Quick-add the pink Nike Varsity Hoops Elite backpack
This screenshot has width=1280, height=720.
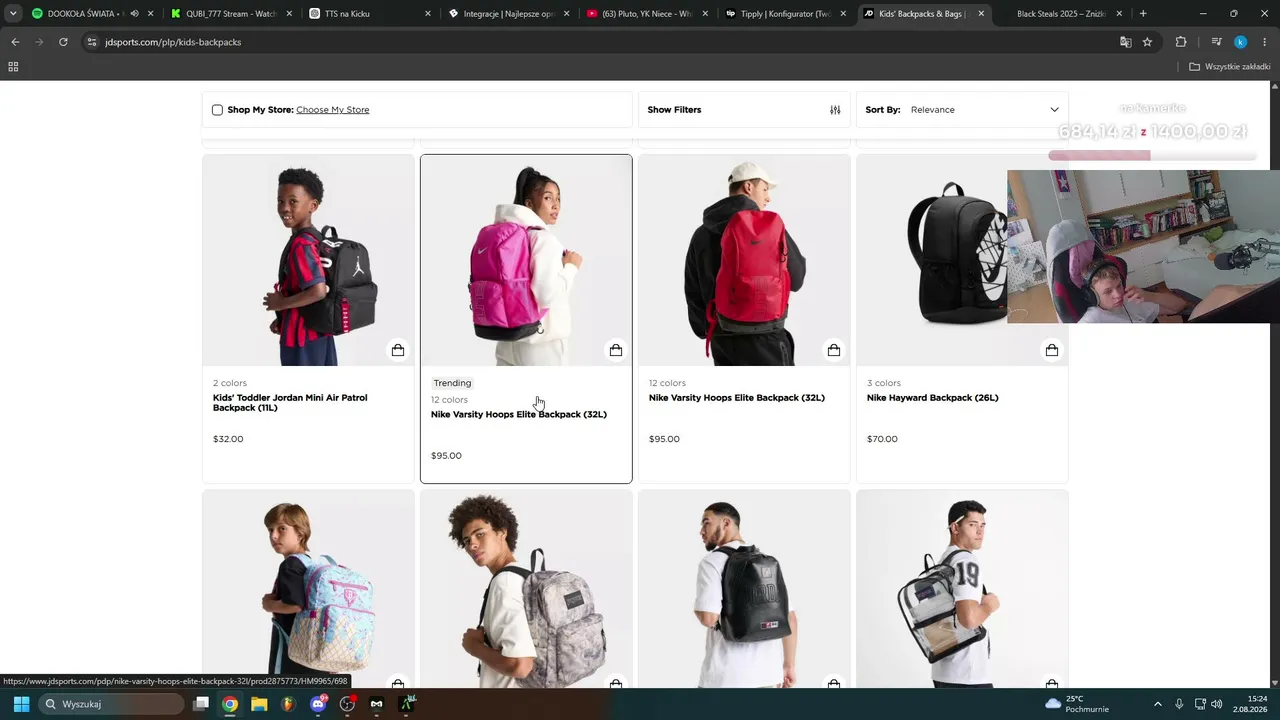(616, 350)
